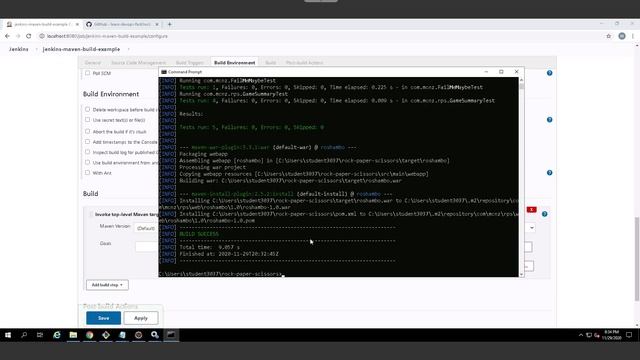The image size is (640, 360).
Task: Go to the Jenkins home breadcrumb
Action: pos(19,49)
